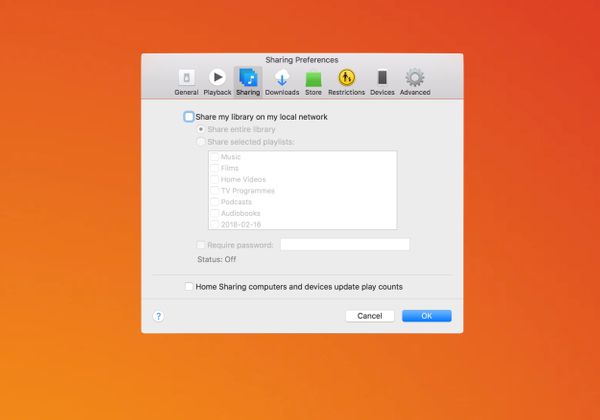Image resolution: width=600 pixels, height=420 pixels.
Task: Switch to the Store preferences
Action: click(313, 80)
